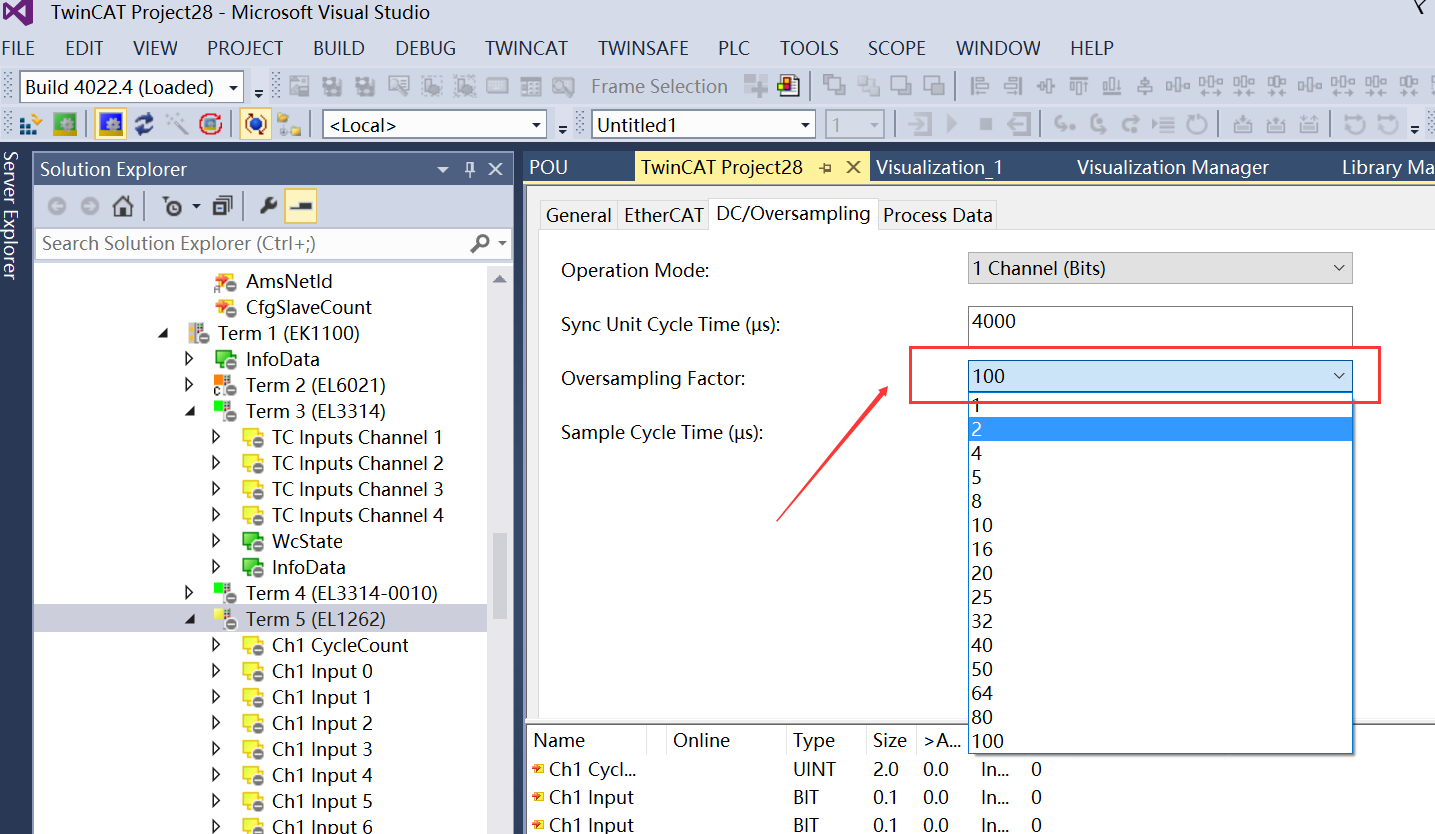Image resolution: width=1435 pixels, height=834 pixels.
Task: Switch to the EtherCAT tab
Action: (x=664, y=215)
